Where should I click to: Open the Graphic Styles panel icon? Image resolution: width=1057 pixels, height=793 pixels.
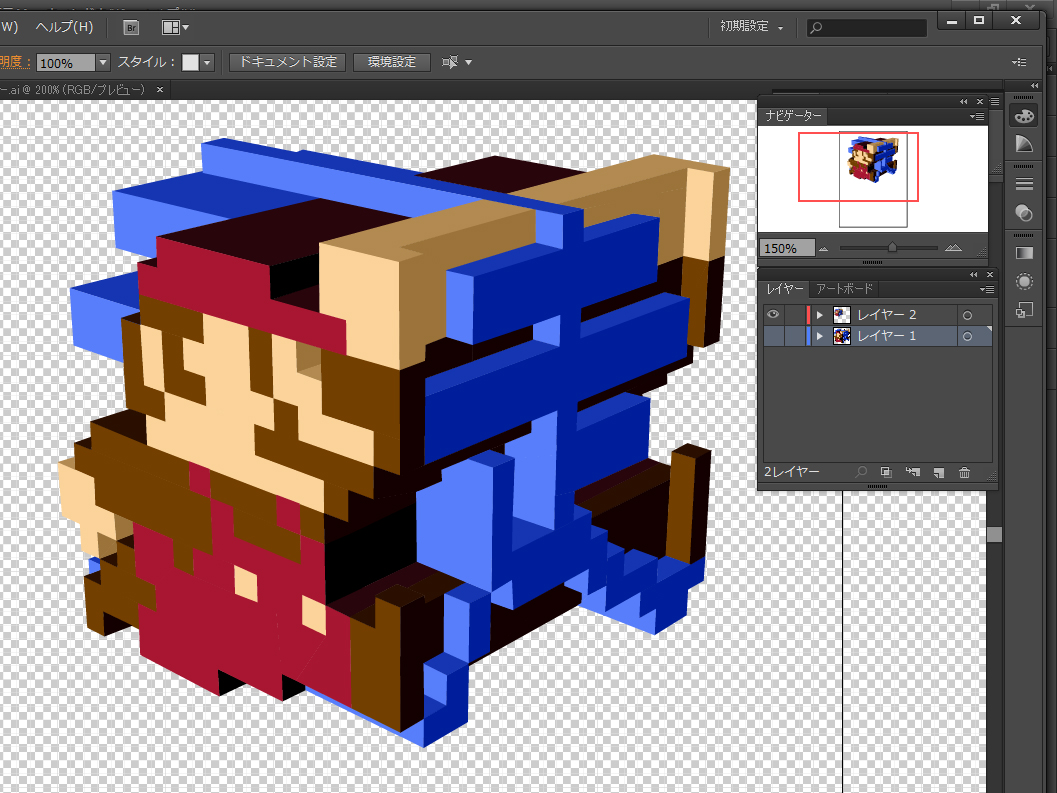pos(1024,310)
